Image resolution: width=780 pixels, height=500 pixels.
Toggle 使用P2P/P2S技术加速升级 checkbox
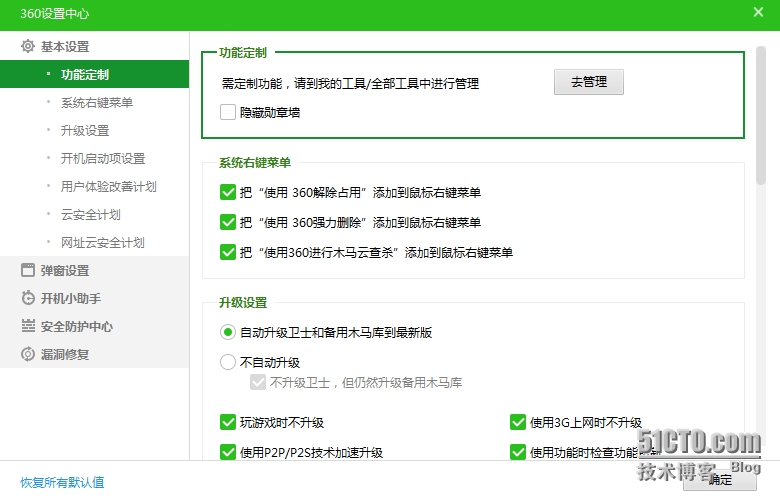(x=228, y=452)
